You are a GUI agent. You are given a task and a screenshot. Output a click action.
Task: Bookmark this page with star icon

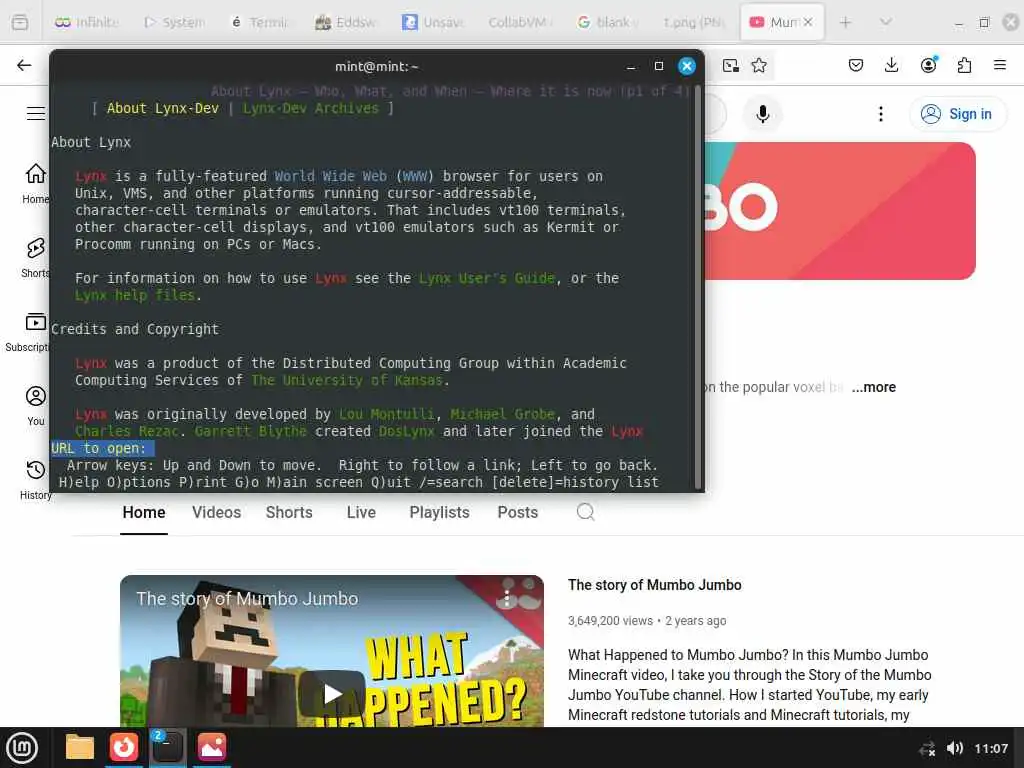point(759,65)
